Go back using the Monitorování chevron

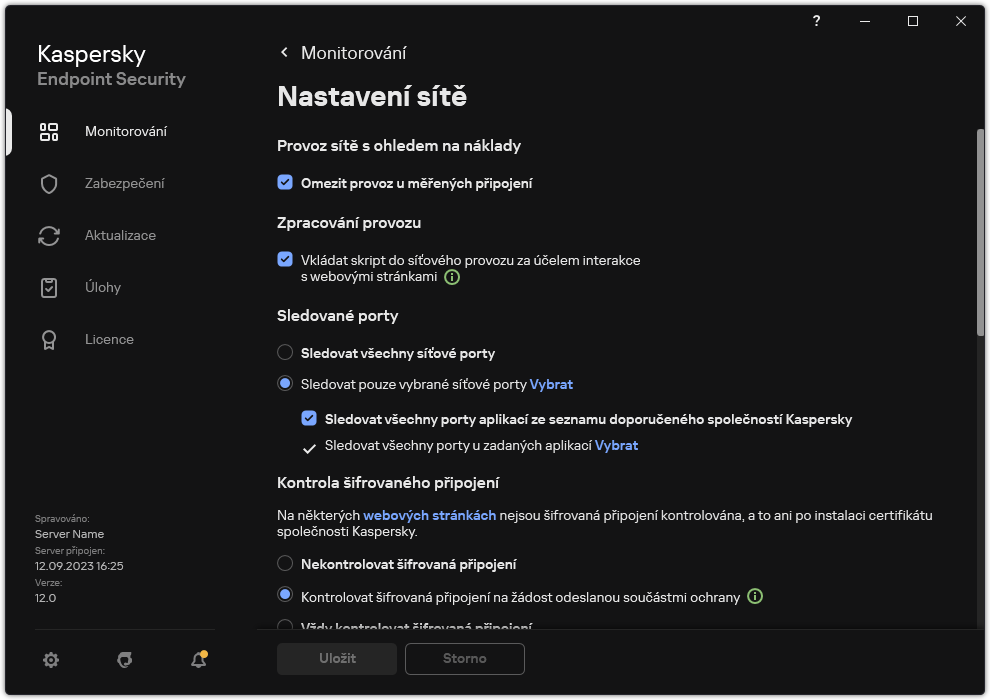pyautogui.click(x=285, y=53)
